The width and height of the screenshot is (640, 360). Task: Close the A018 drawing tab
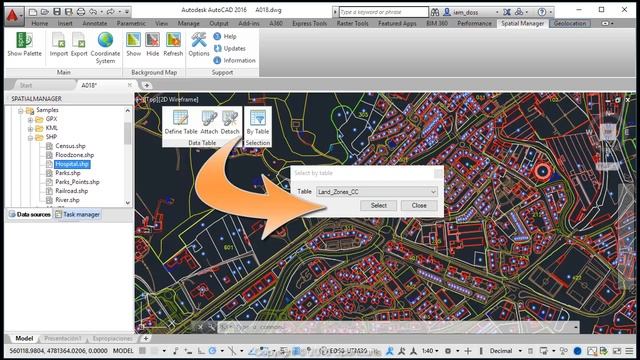[x=130, y=85]
